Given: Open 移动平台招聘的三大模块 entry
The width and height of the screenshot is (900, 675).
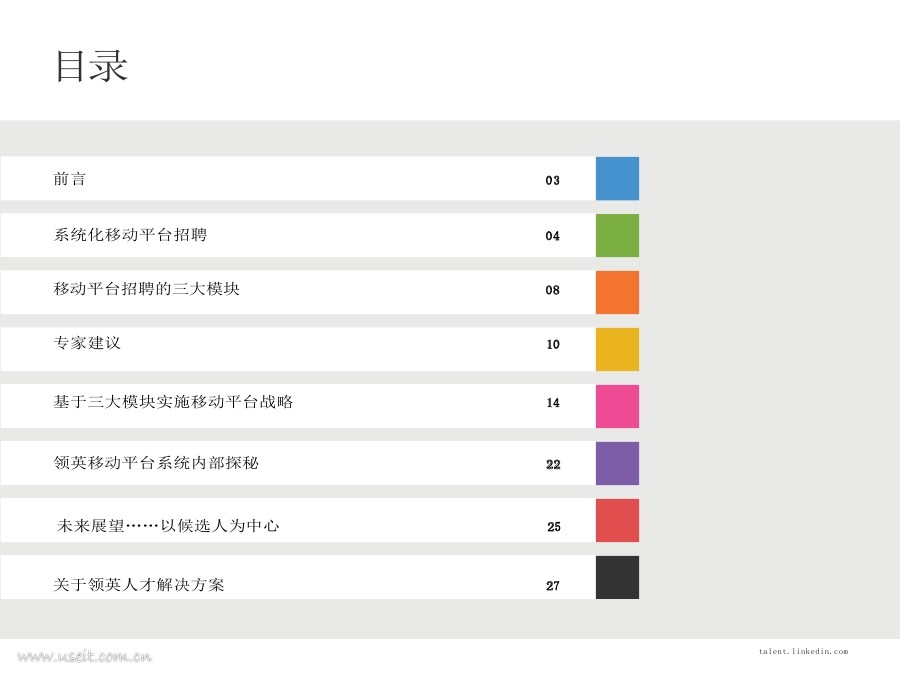Looking at the screenshot, I should click(147, 290).
